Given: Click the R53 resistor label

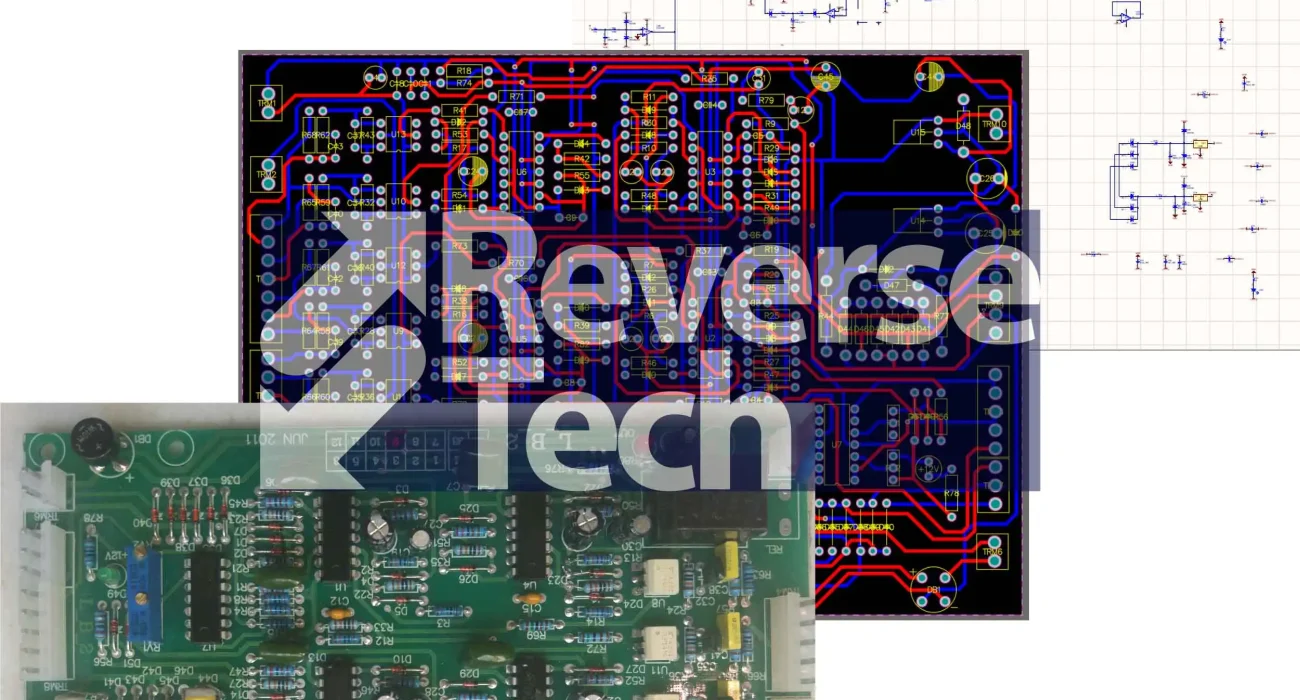Looking at the screenshot, I should click(460, 134).
